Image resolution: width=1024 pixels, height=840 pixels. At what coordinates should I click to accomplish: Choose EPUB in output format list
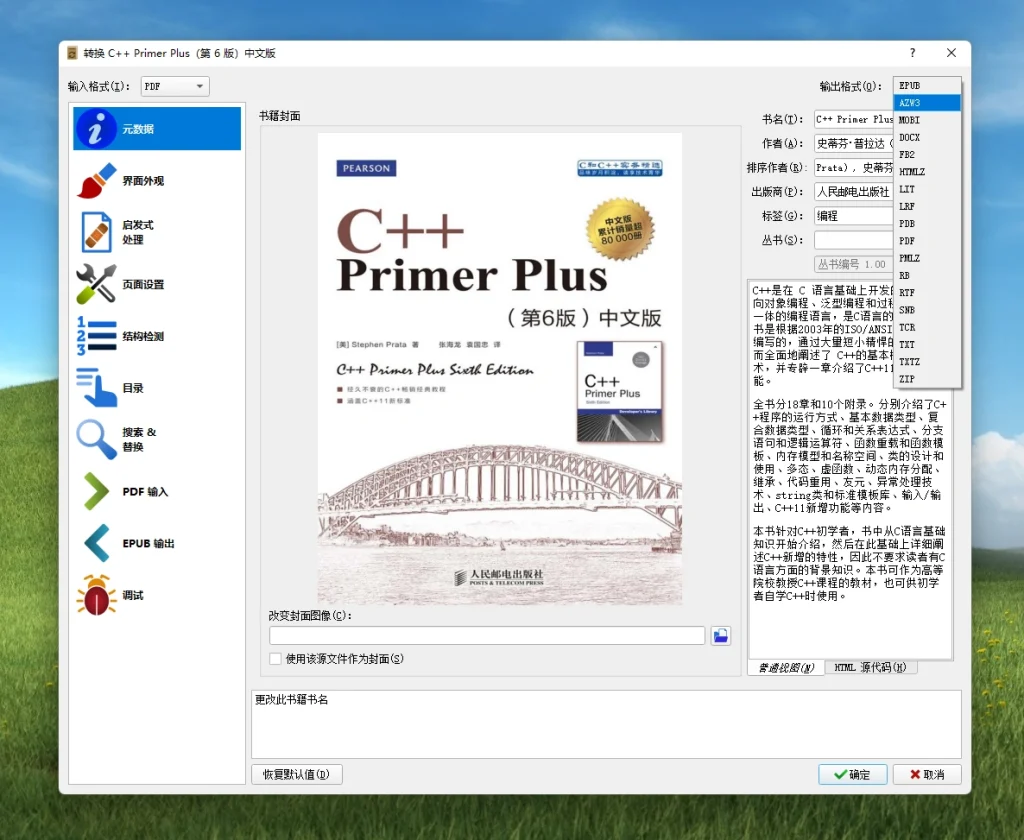click(x=927, y=86)
